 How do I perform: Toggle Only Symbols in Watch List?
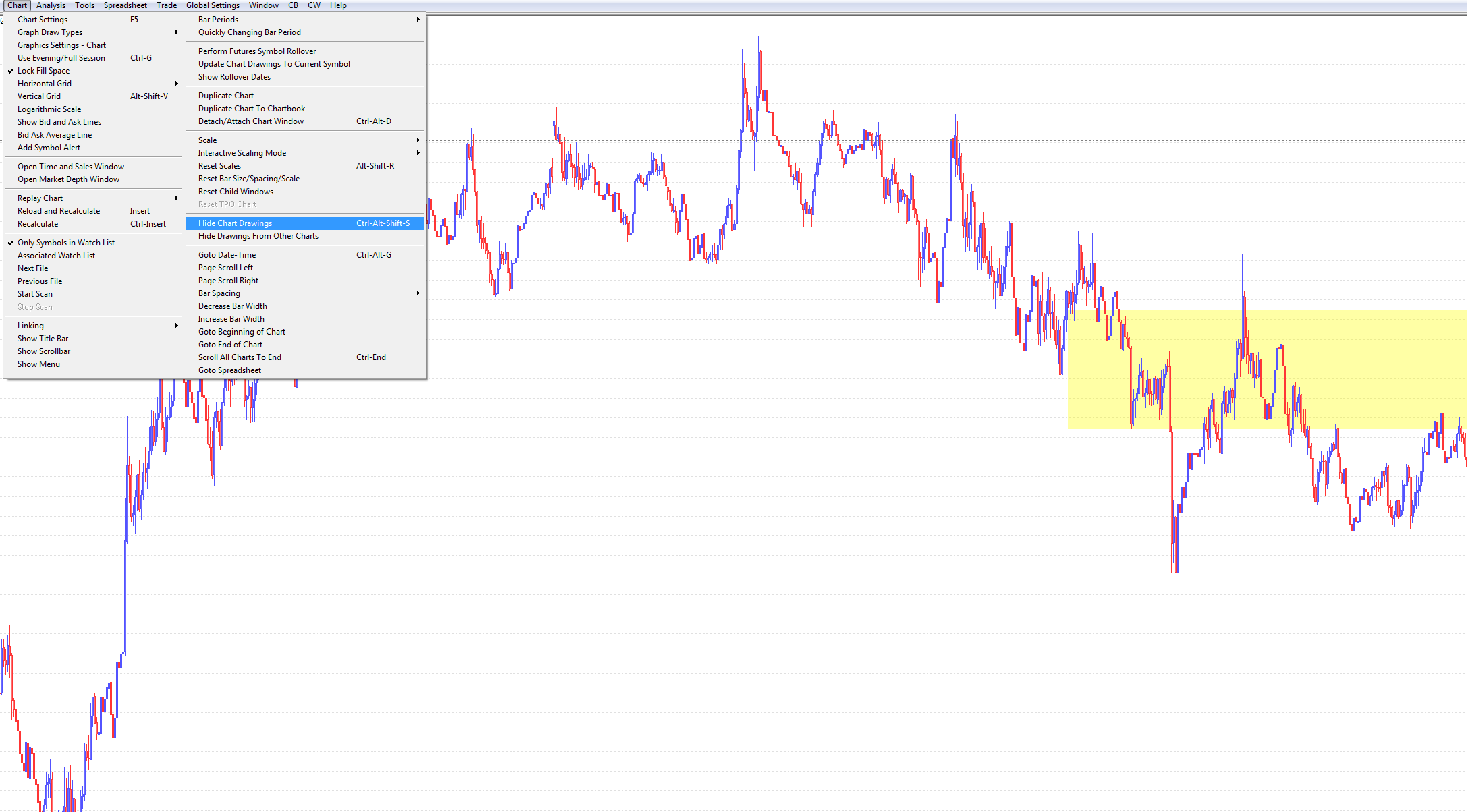pos(65,243)
